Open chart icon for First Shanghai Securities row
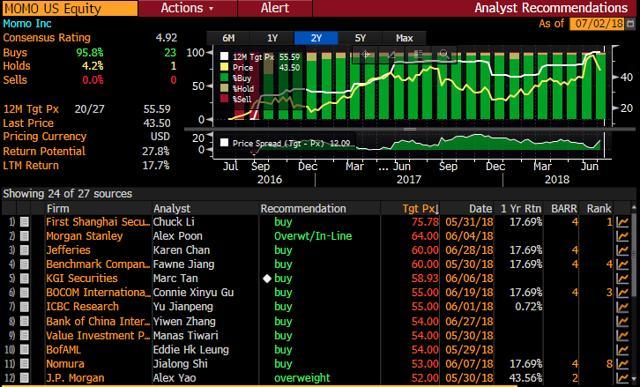Viewport: 640px width, 387px height. point(622,222)
